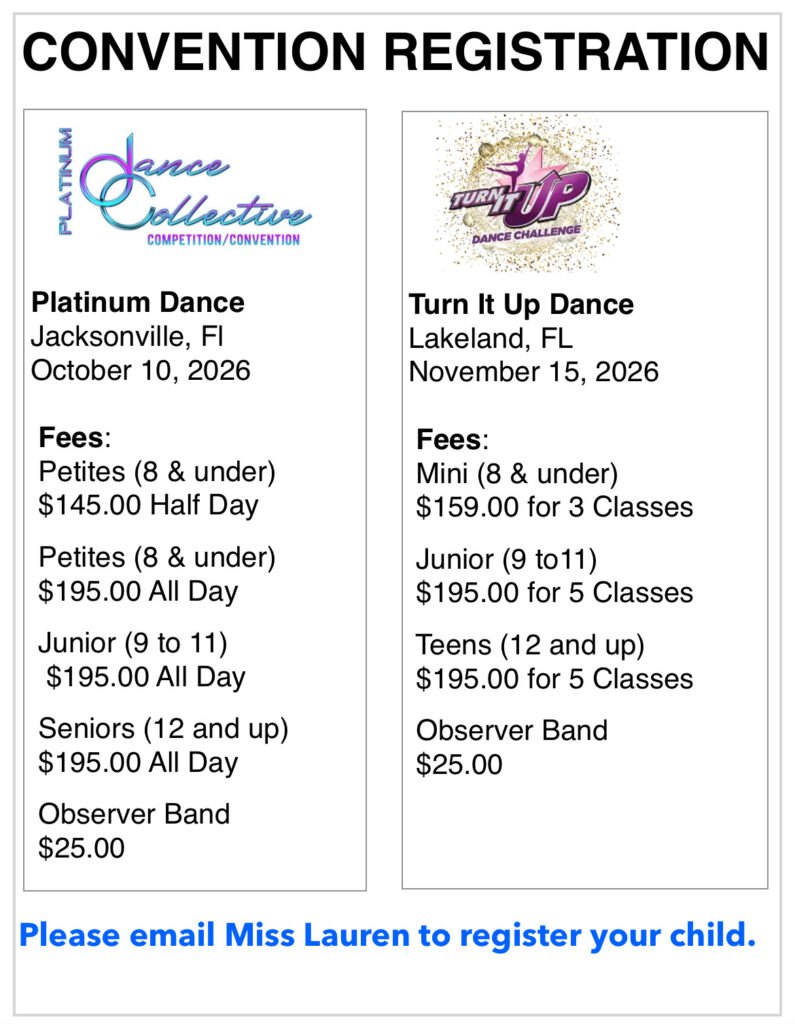Image resolution: width=795 pixels, height=1024 pixels.
Task: Click the Petites $195.00 All Day fee
Action: pyautogui.click(x=157, y=574)
